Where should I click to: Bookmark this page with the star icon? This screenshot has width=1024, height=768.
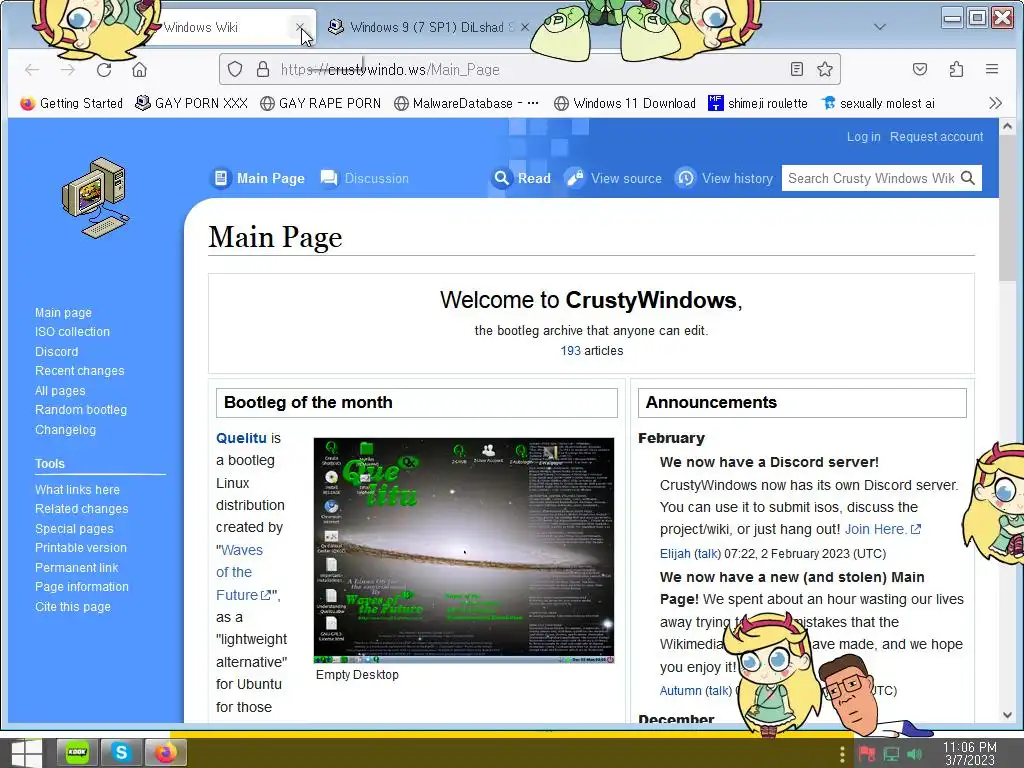pos(825,69)
